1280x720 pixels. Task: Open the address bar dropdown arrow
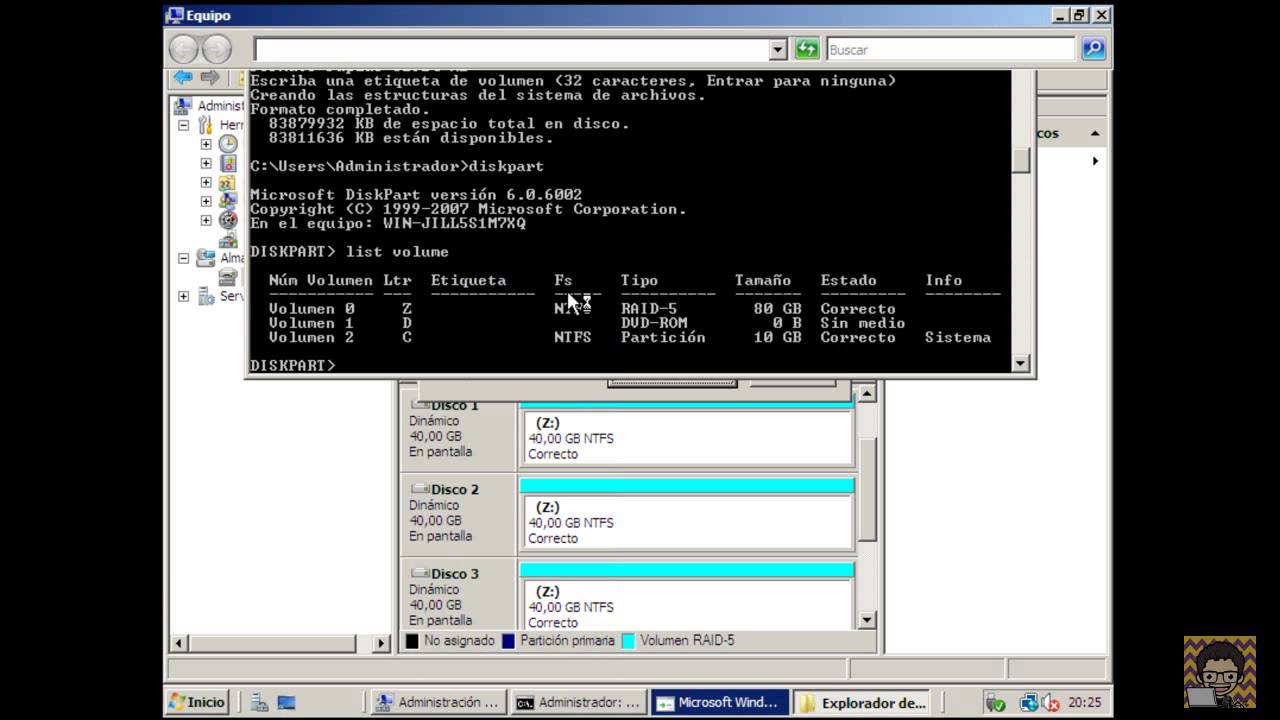click(778, 49)
